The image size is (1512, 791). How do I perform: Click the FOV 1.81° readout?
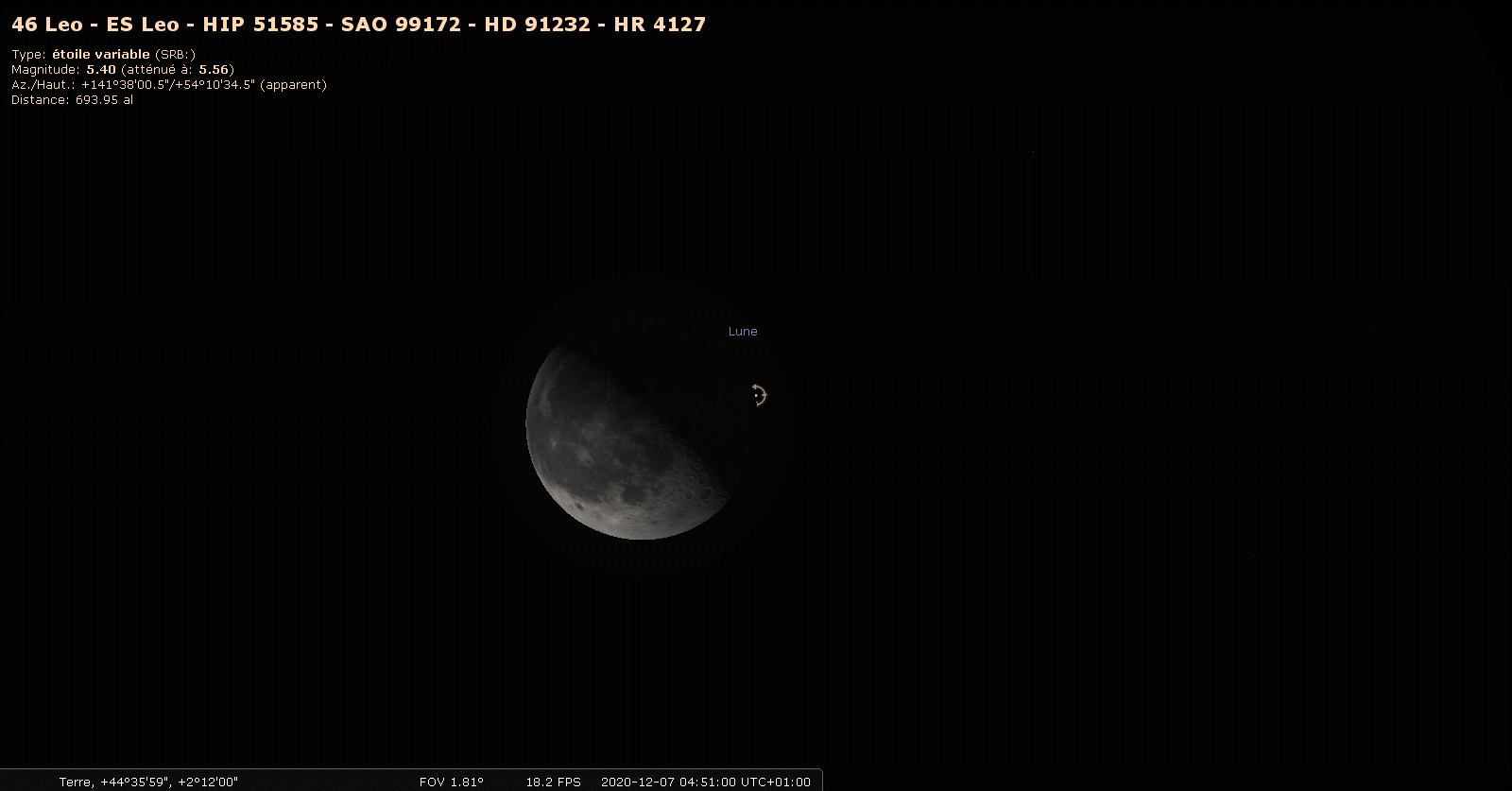tap(451, 782)
